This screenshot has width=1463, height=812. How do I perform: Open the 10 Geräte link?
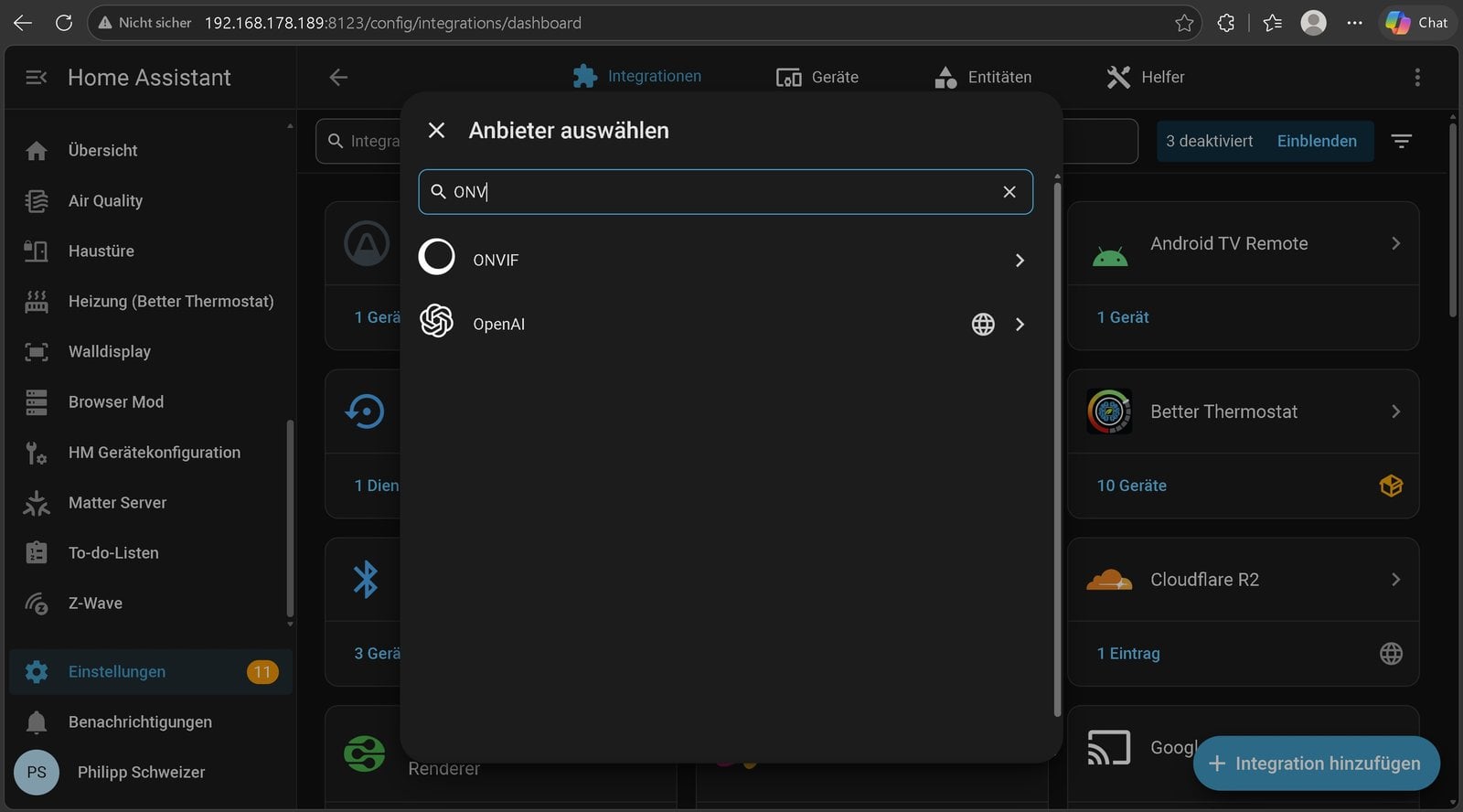(x=1132, y=486)
